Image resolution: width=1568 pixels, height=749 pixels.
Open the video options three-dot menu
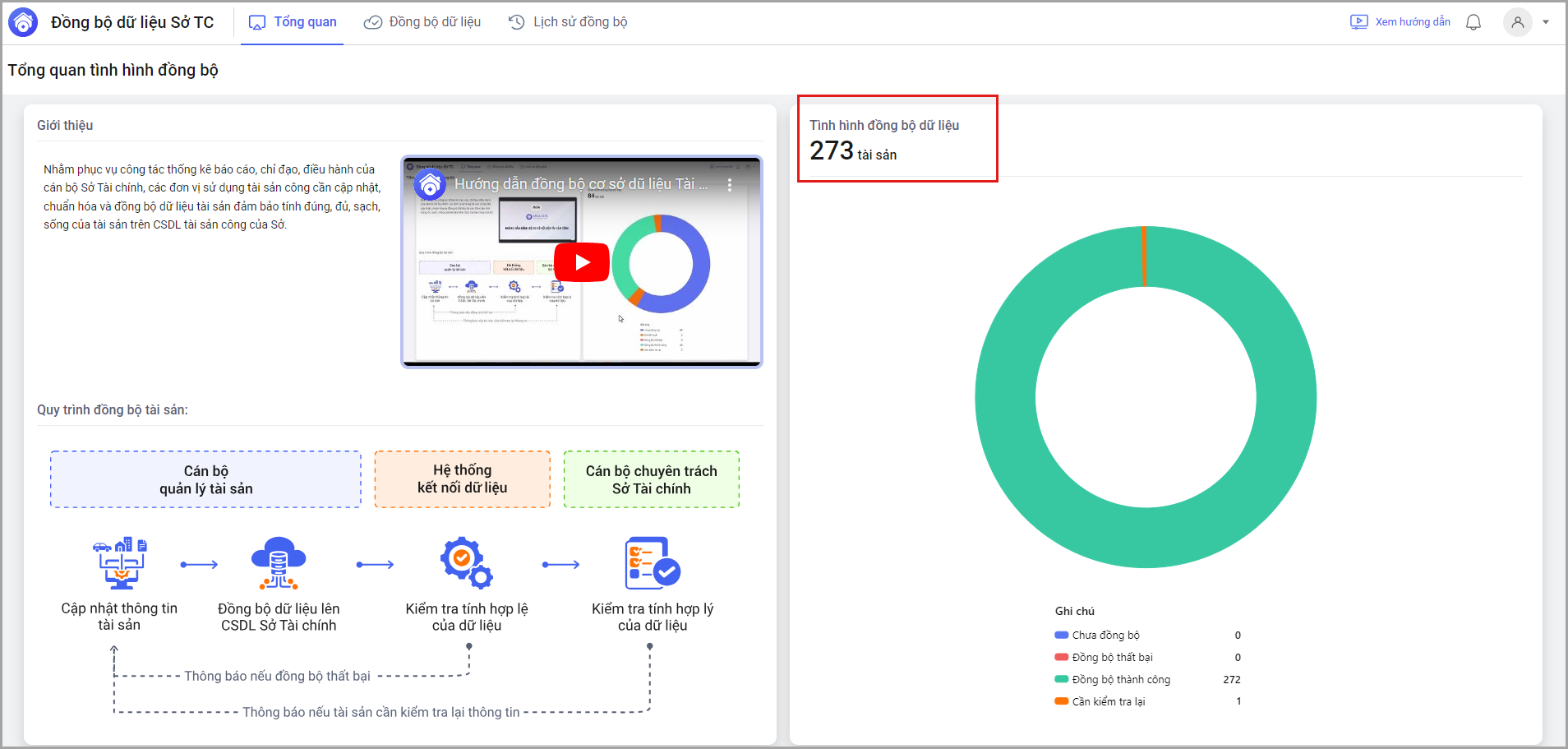pyautogui.click(x=730, y=185)
